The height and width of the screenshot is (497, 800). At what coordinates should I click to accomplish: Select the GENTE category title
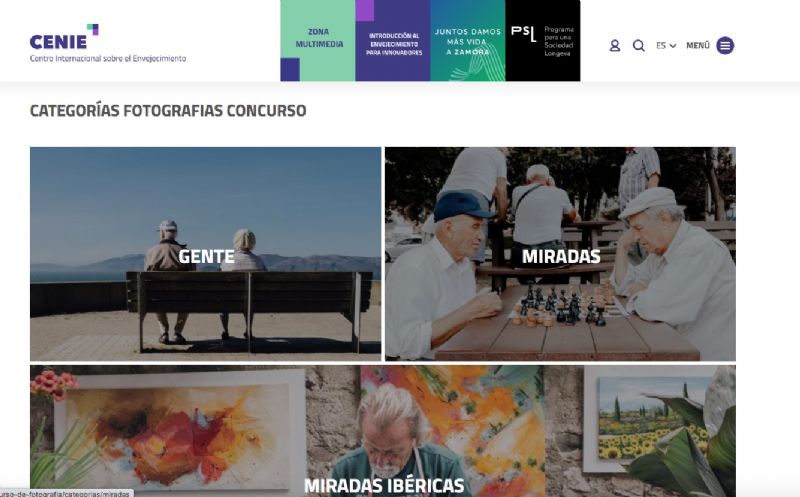pos(206,256)
